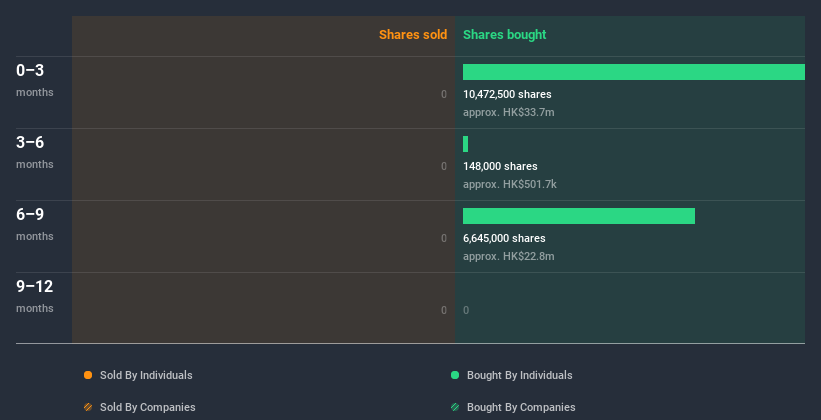Click the striped Sold By Companies legend icon

click(88, 407)
